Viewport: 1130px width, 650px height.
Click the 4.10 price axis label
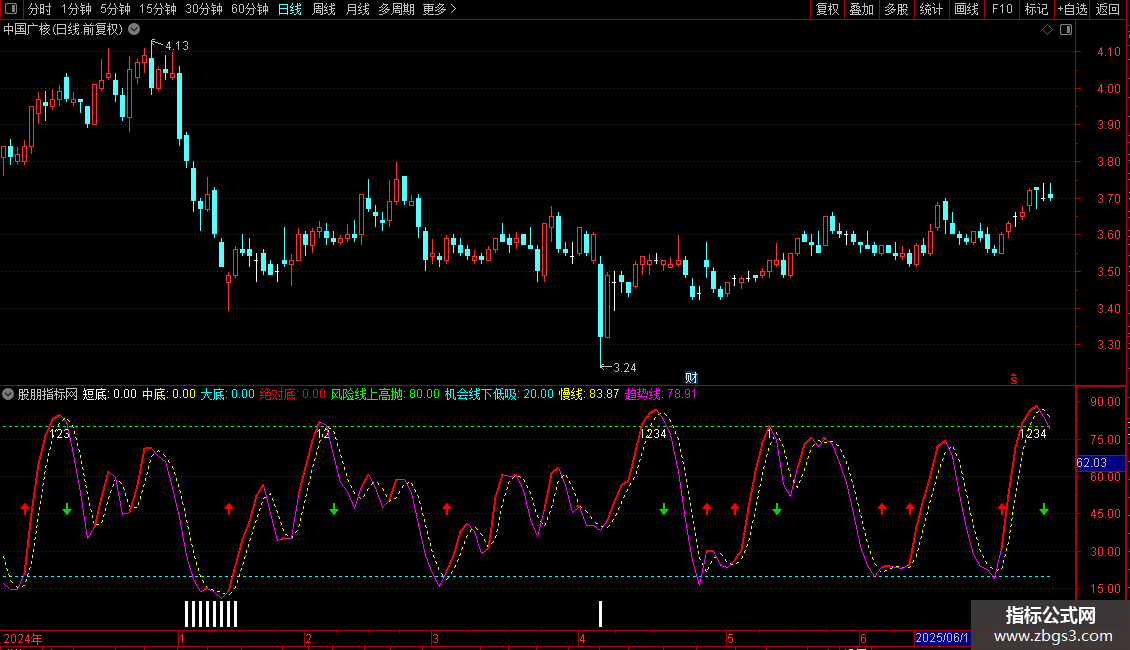point(1109,52)
